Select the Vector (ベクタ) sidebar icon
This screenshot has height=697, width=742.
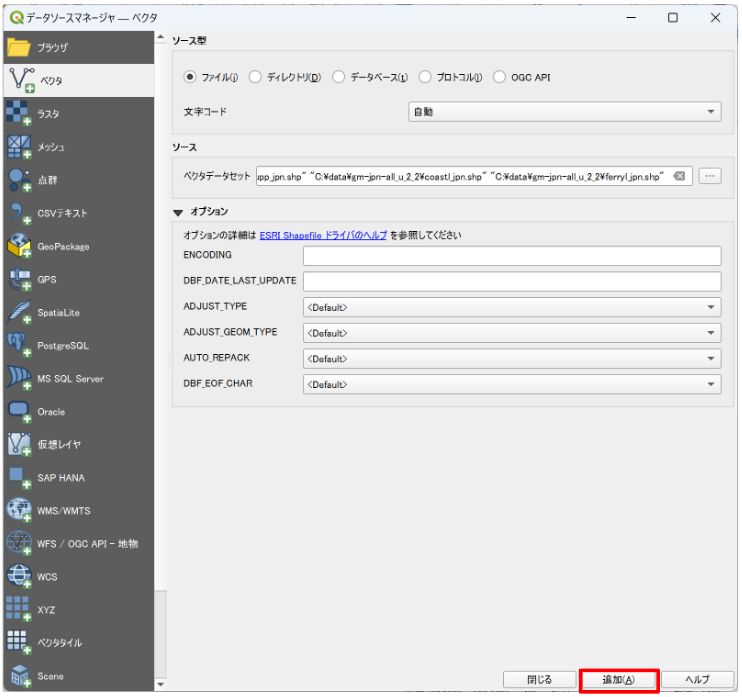coord(21,80)
